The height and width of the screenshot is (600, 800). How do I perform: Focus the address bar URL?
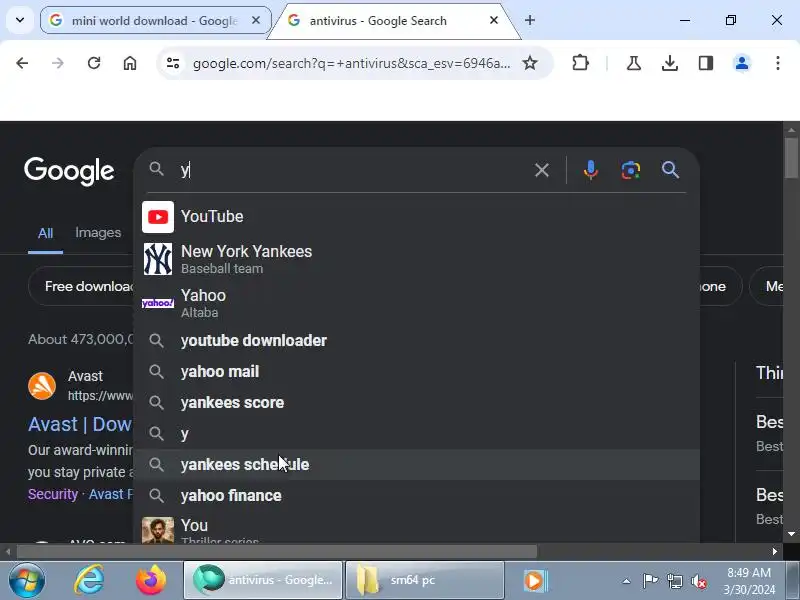point(351,63)
